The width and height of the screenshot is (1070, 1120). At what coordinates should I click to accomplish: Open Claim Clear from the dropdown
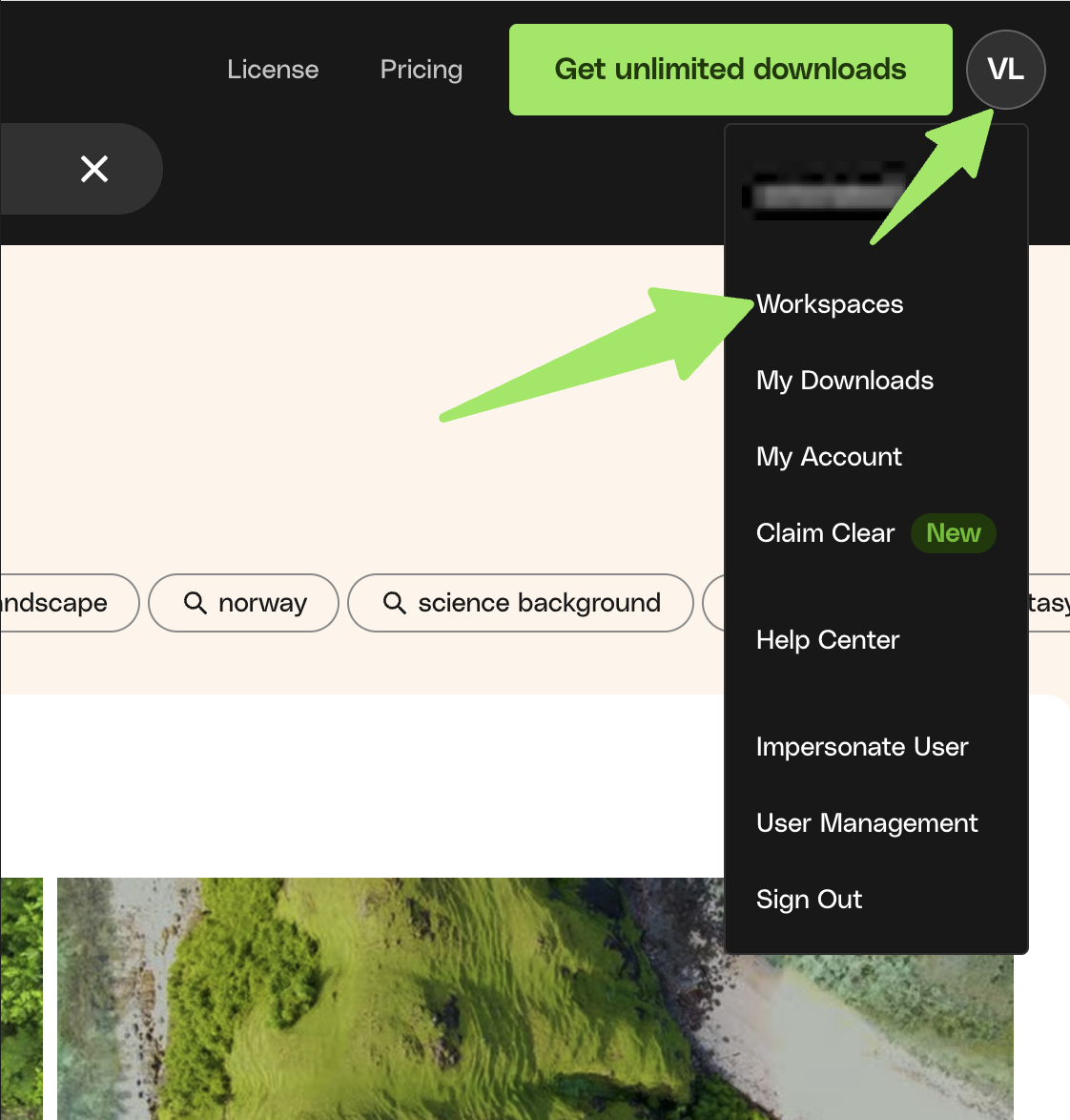(x=824, y=532)
